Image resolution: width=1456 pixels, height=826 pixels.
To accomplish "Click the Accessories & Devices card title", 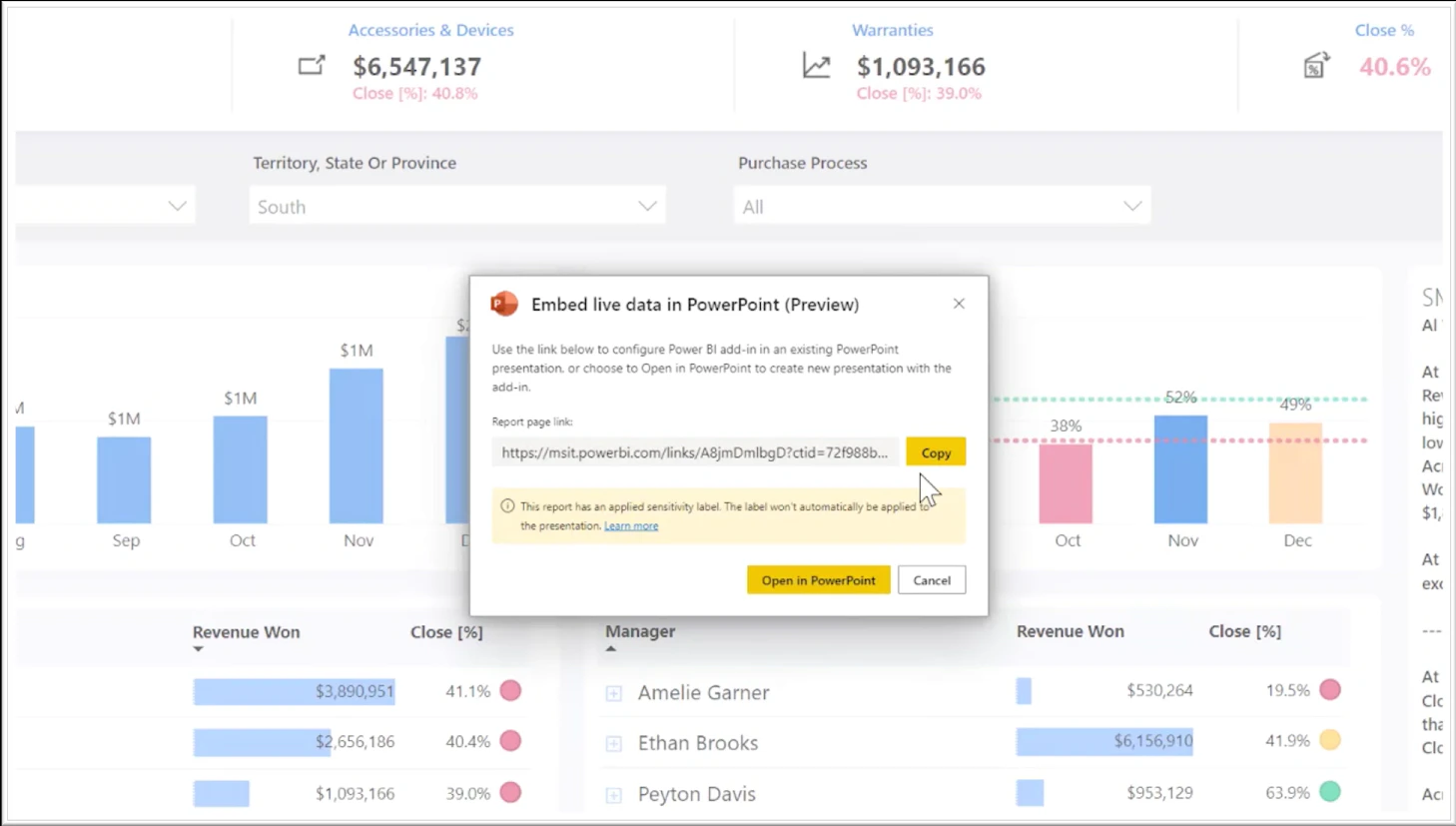I will click(430, 30).
